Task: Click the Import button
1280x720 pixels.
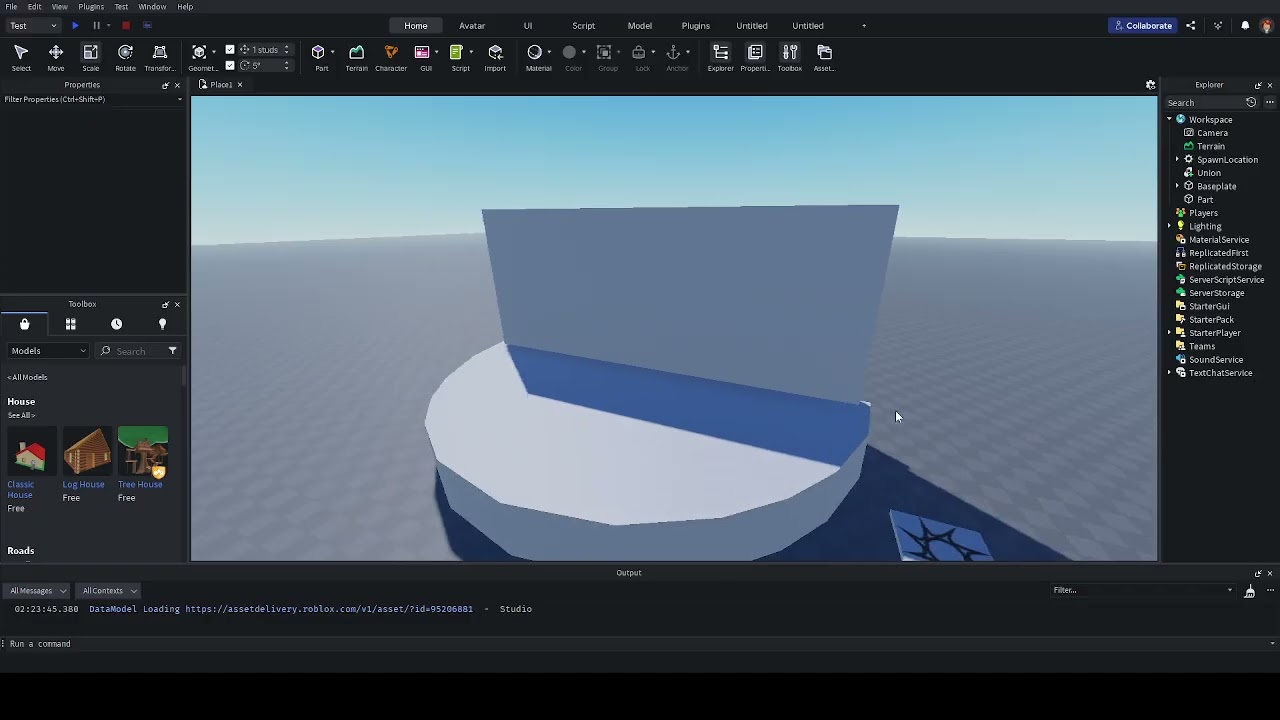Action: (x=495, y=58)
